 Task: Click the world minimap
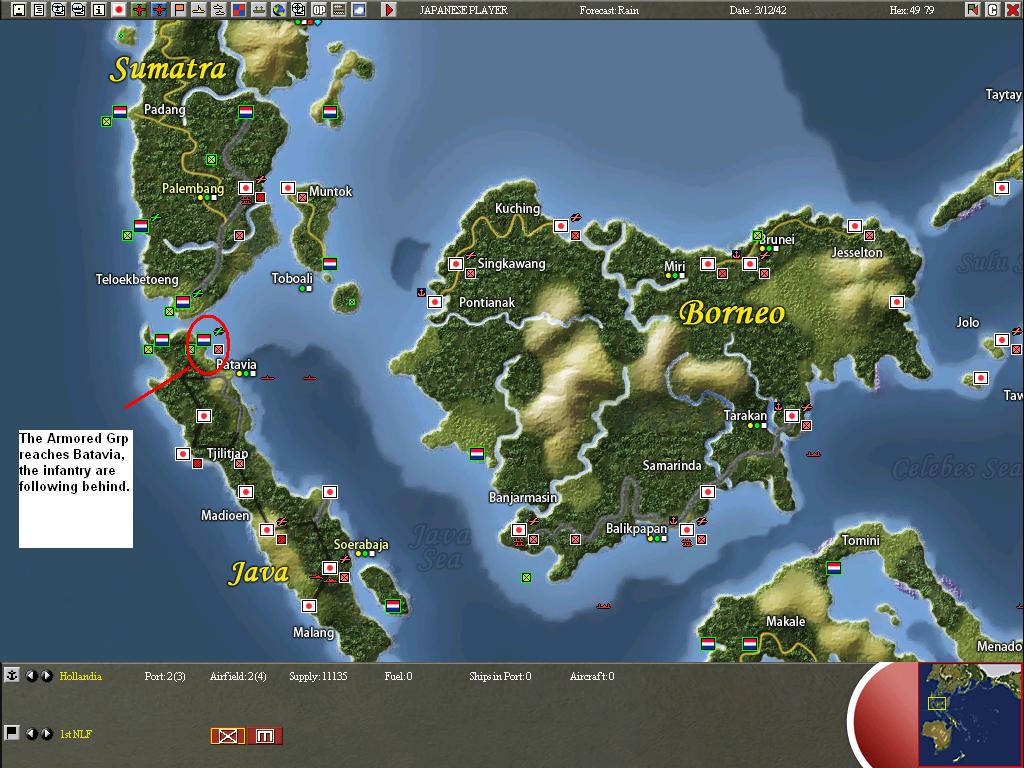tap(970, 714)
